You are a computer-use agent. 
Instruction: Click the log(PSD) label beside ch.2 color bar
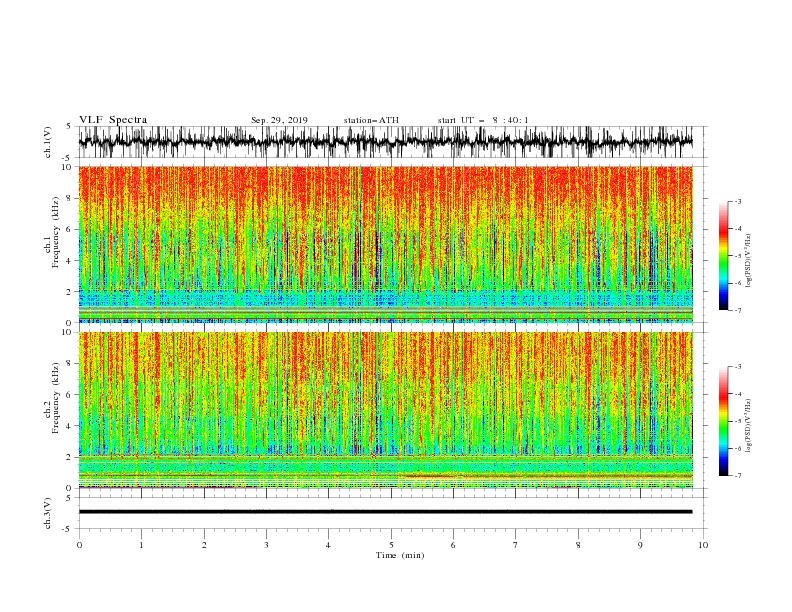coord(749,426)
